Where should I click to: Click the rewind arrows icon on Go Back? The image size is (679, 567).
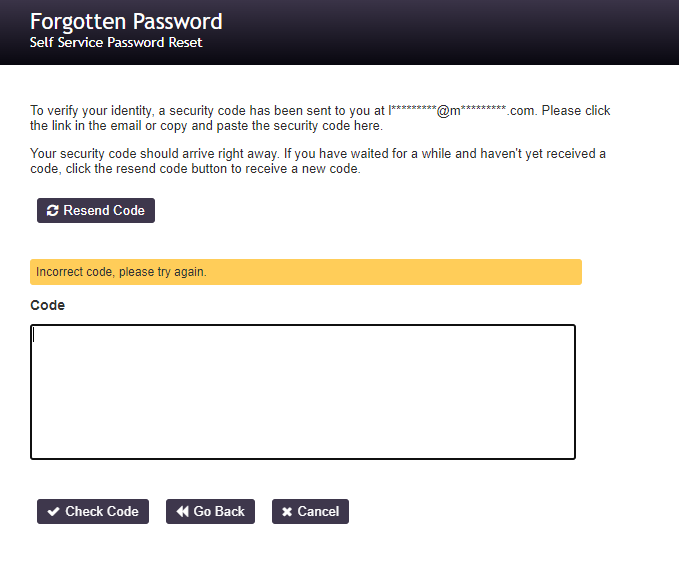(x=182, y=512)
